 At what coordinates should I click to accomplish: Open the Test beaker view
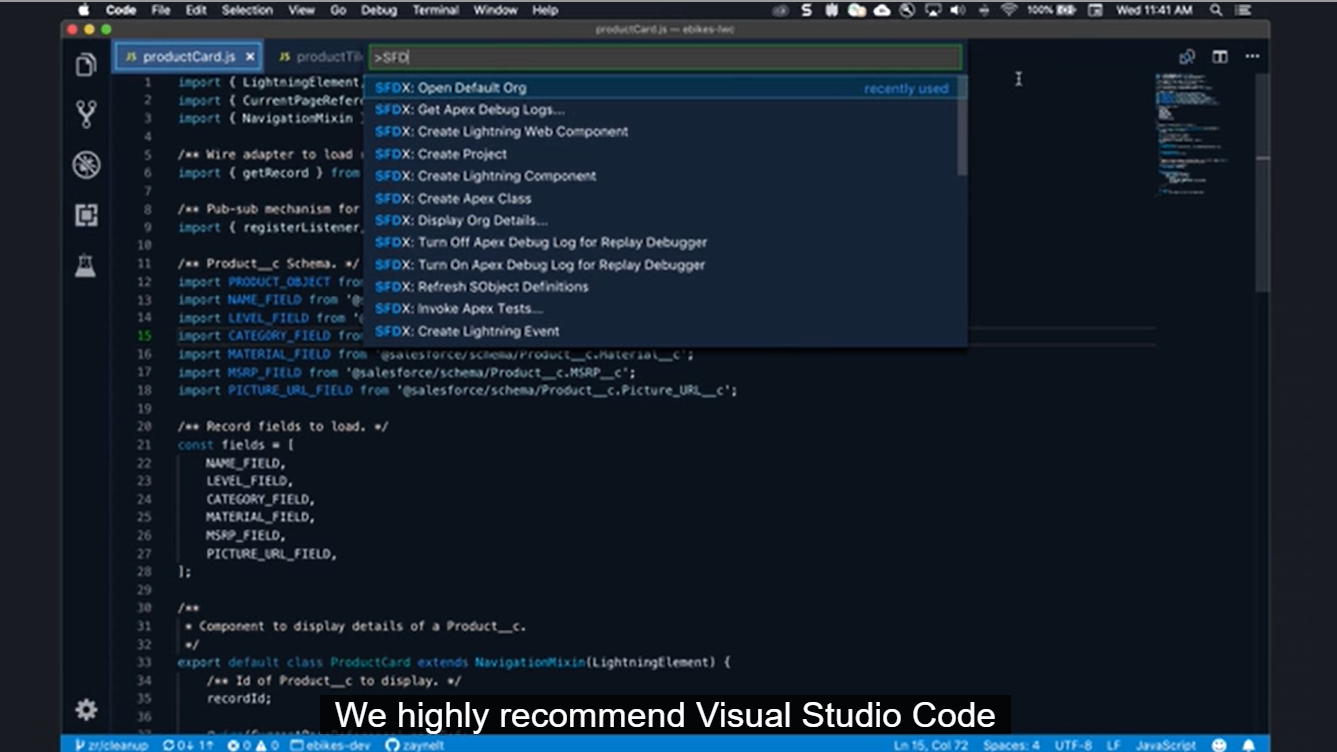pyautogui.click(x=86, y=266)
